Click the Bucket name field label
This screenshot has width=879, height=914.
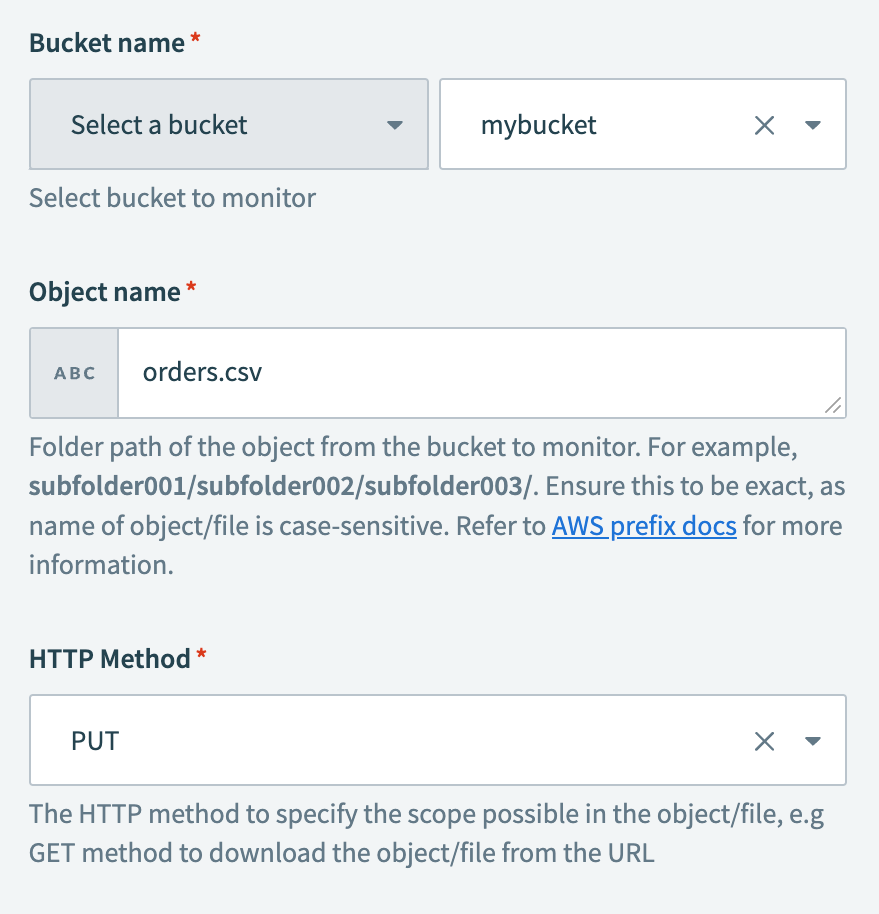103,43
